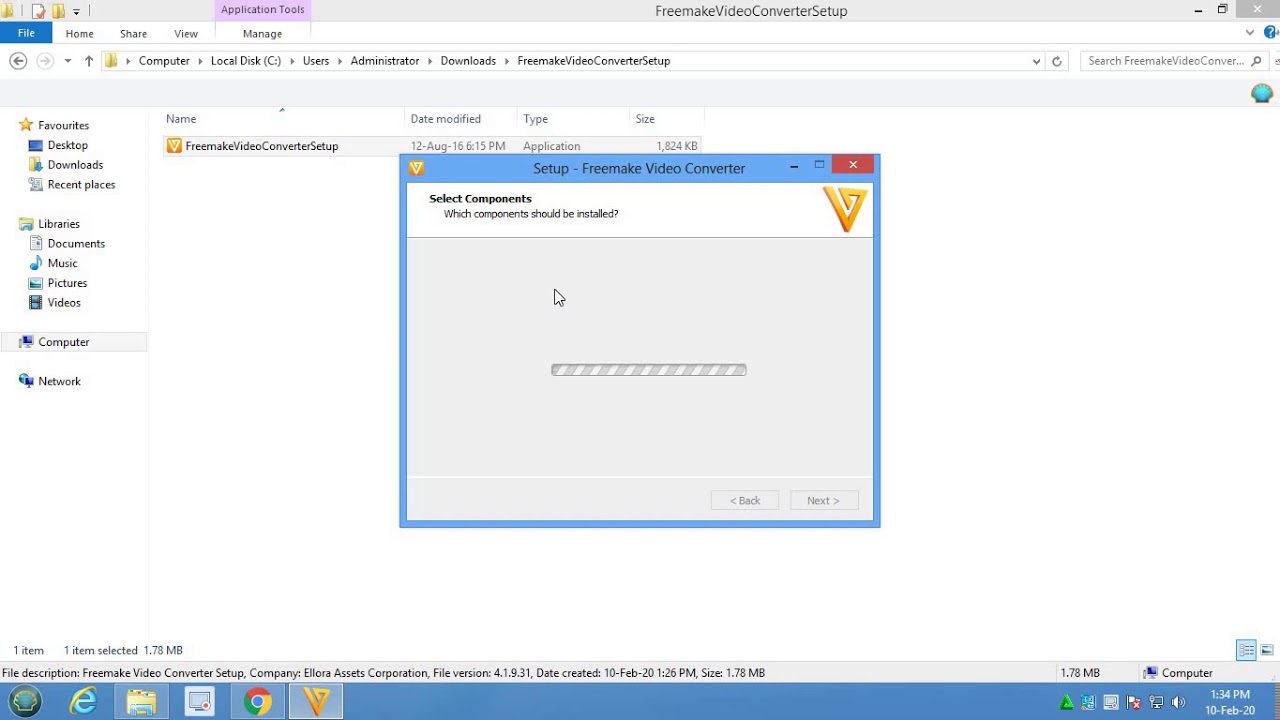Open the Manage ribbon tab
This screenshot has width=1280, height=720.
pos(262,34)
